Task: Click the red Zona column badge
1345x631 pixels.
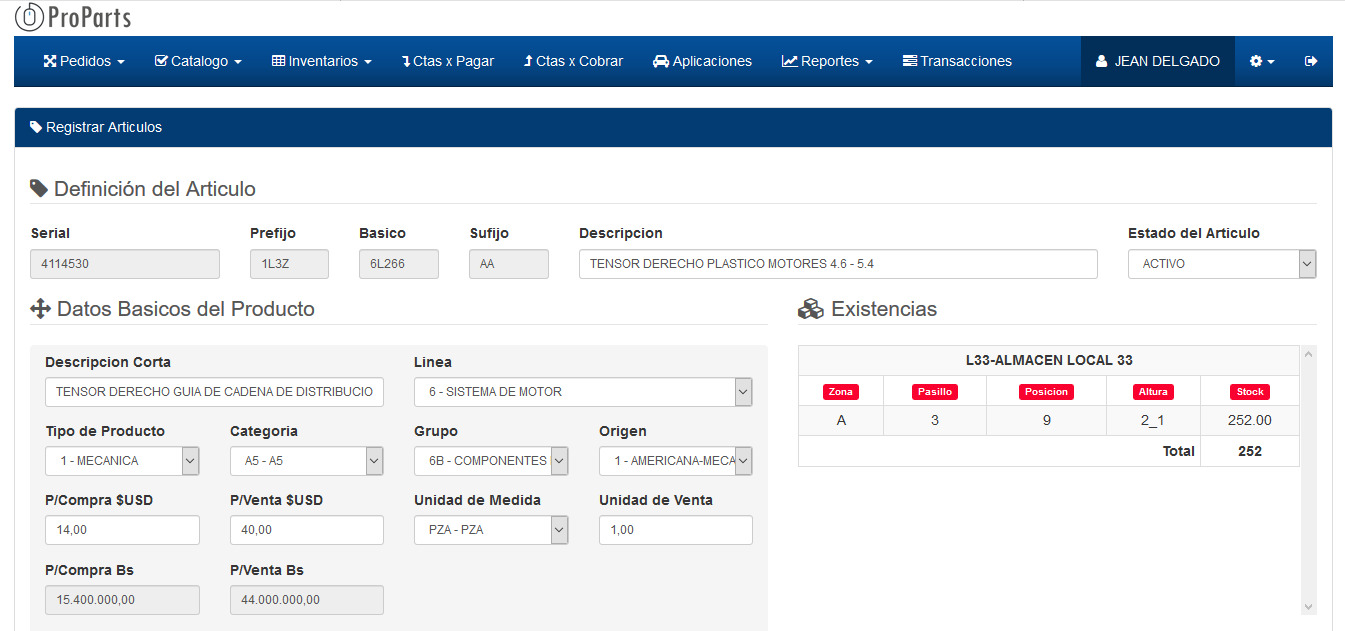Action: pyautogui.click(x=840, y=392)
